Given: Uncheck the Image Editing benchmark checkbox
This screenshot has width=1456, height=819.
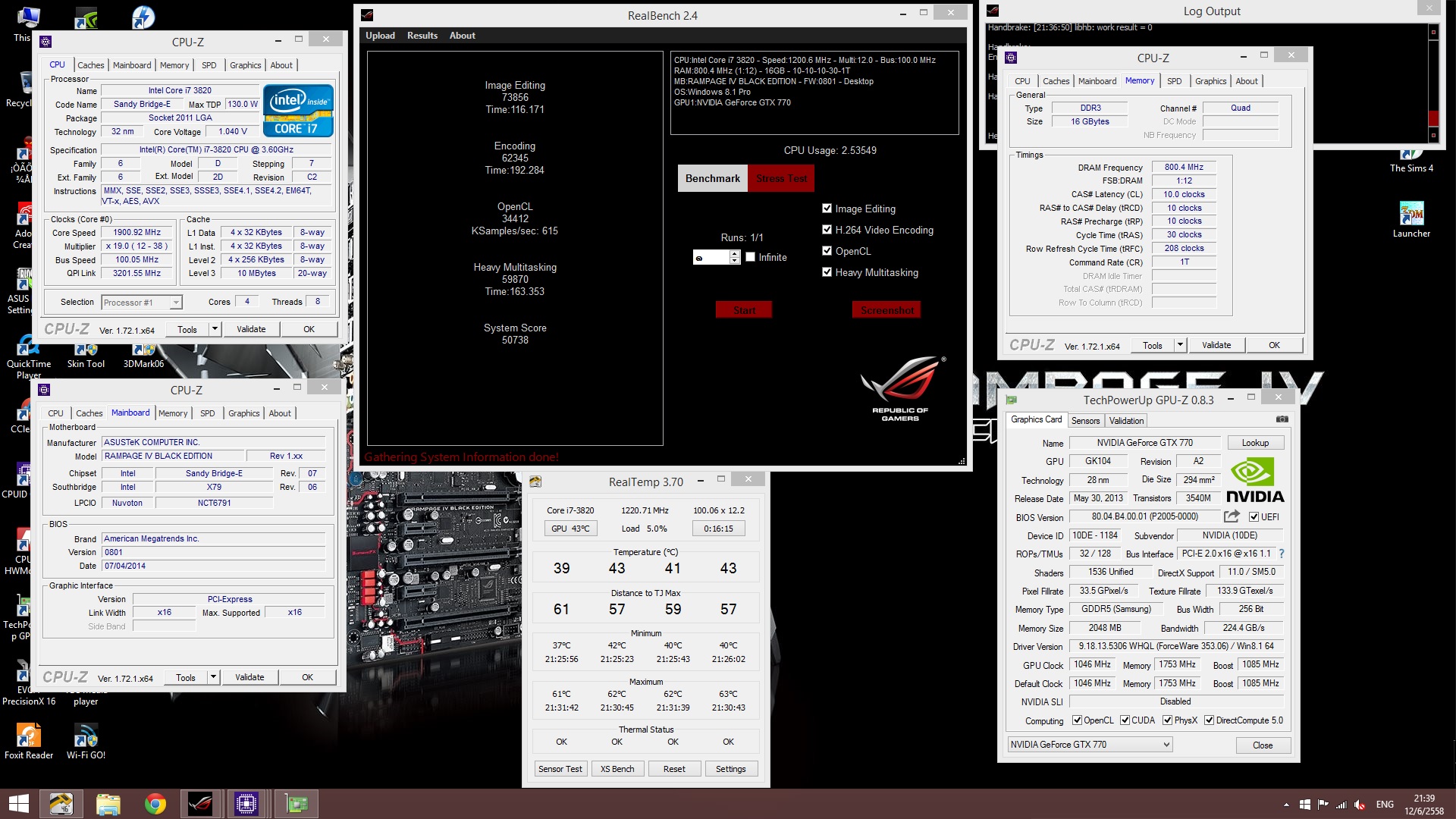Looking at the screenshot, I should pyautogui.click(x=827, y=209).
